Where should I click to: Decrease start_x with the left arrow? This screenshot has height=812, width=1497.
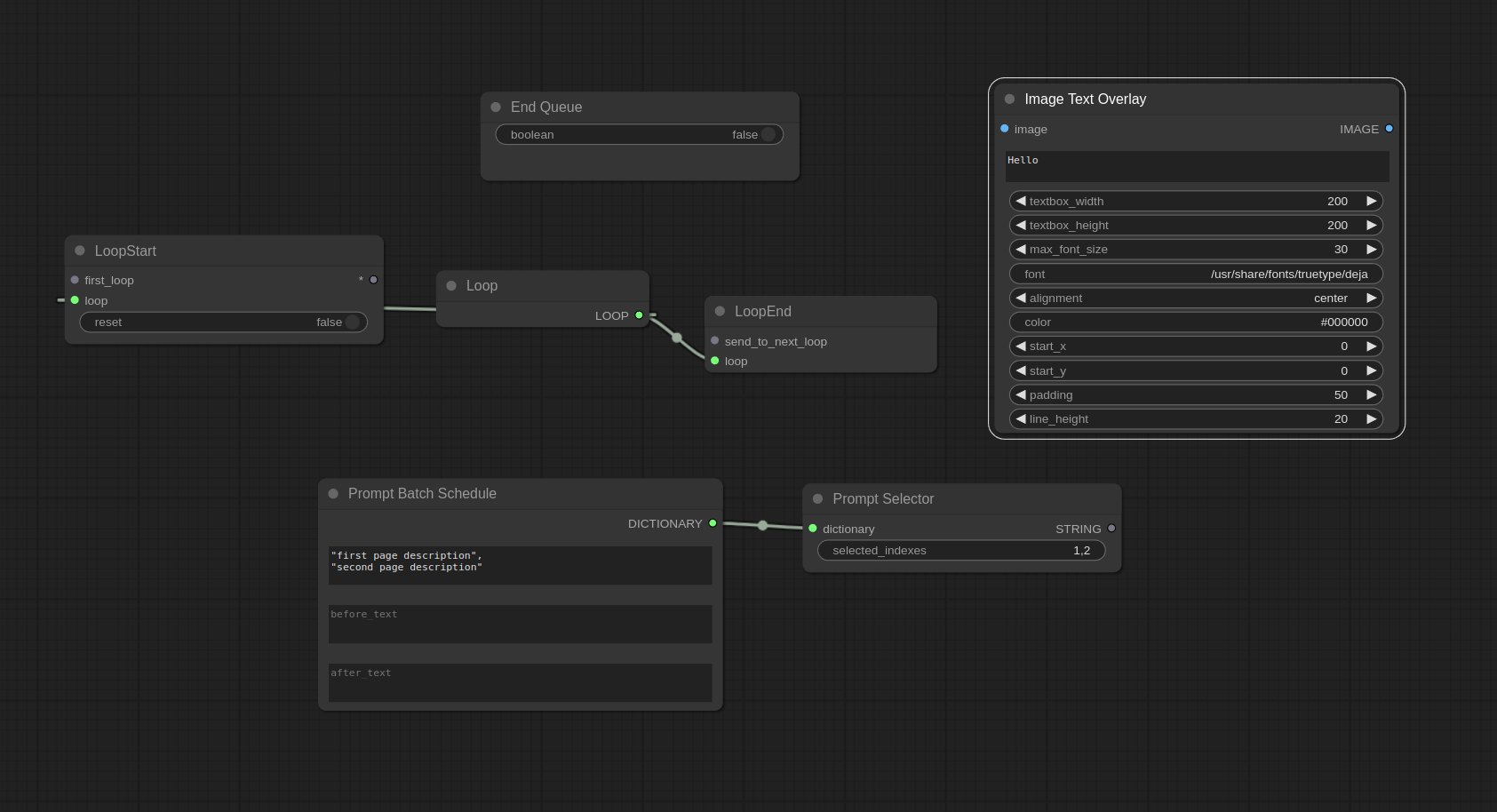(1021, 346)
